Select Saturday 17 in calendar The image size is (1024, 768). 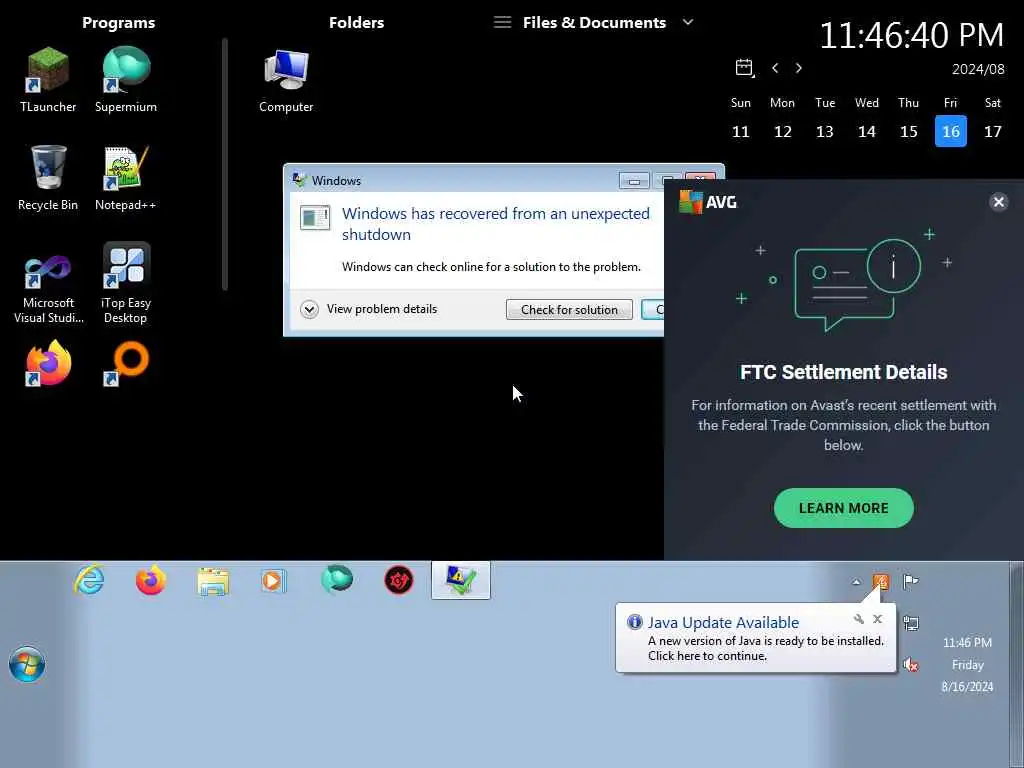click(x=993, y=131)
